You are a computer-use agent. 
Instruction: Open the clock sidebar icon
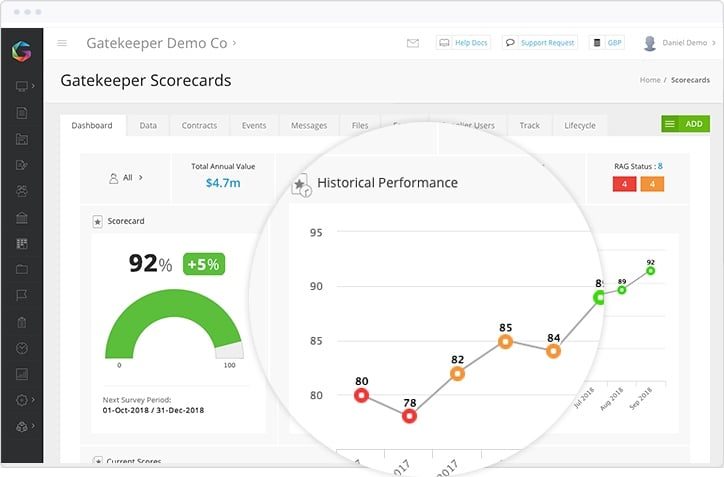(22, 348)
